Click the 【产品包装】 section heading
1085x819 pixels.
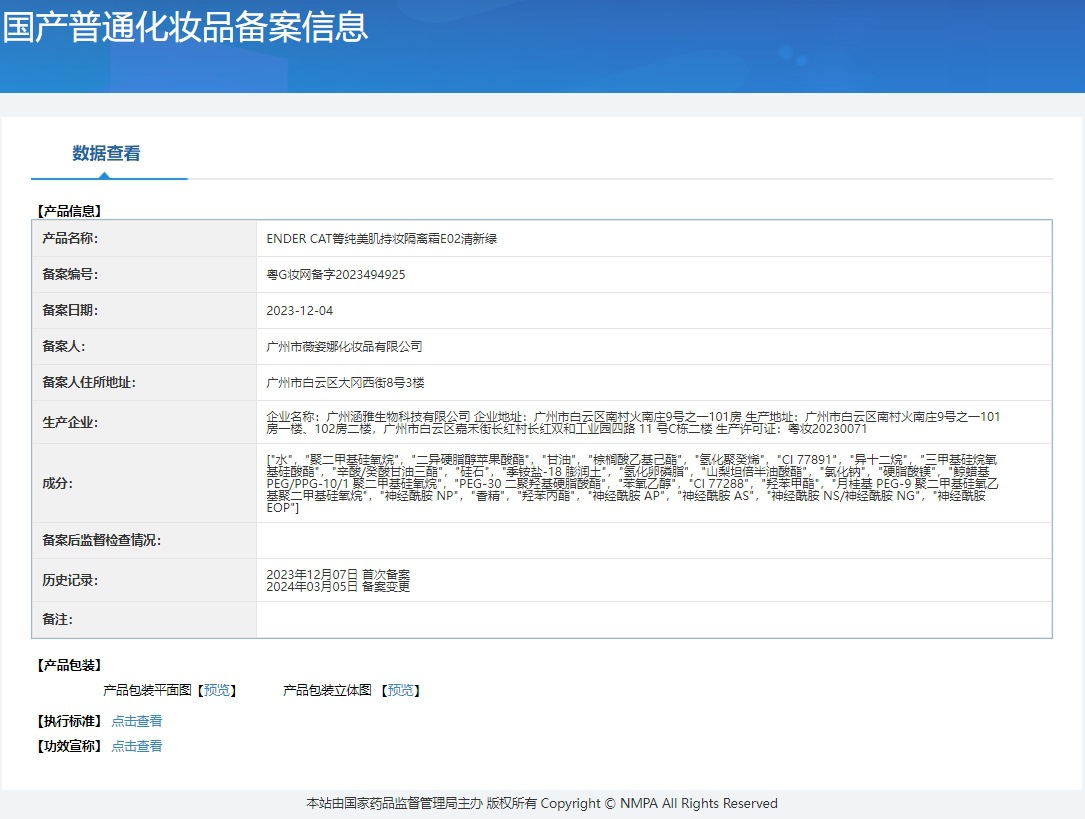point(69,665)
